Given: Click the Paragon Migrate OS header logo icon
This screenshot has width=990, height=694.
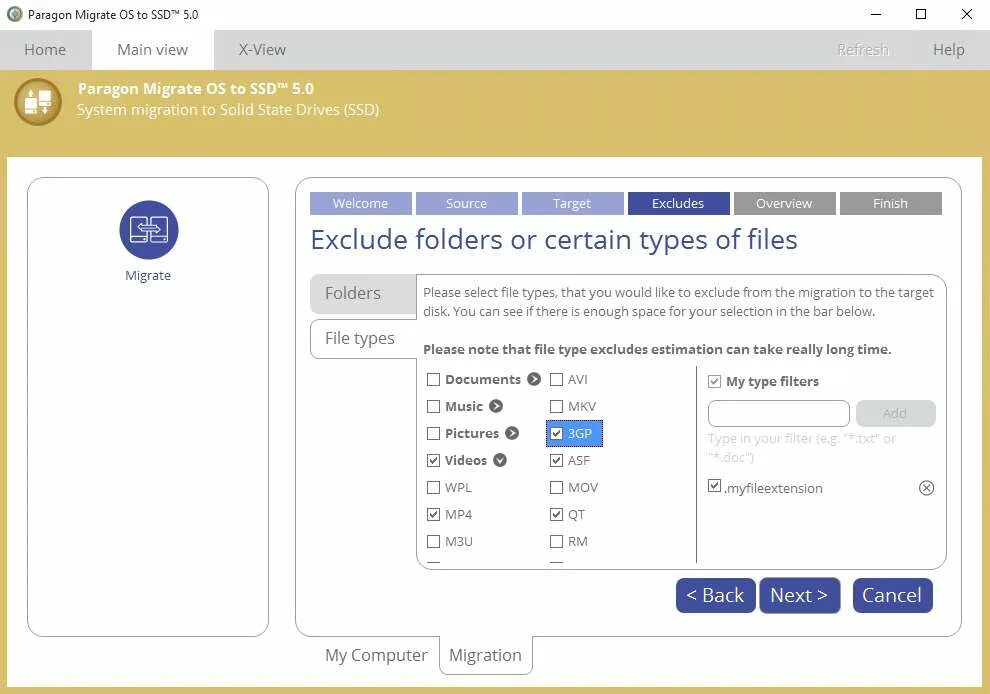Looking at the screenshot, I should coord(38,101).
